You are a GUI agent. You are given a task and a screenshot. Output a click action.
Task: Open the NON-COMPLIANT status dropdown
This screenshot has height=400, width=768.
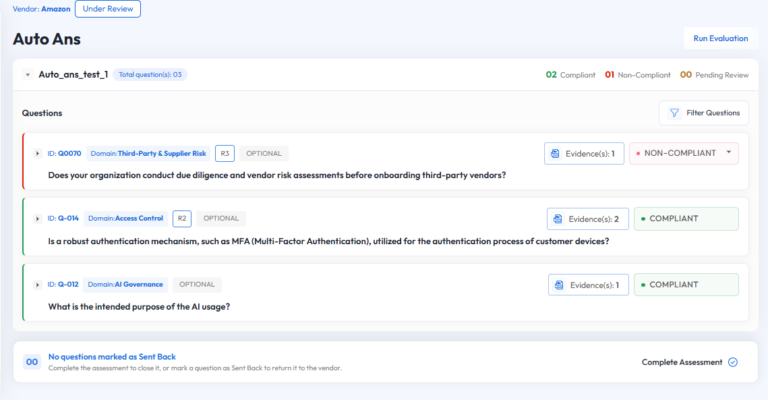click(x=684, y=153)
